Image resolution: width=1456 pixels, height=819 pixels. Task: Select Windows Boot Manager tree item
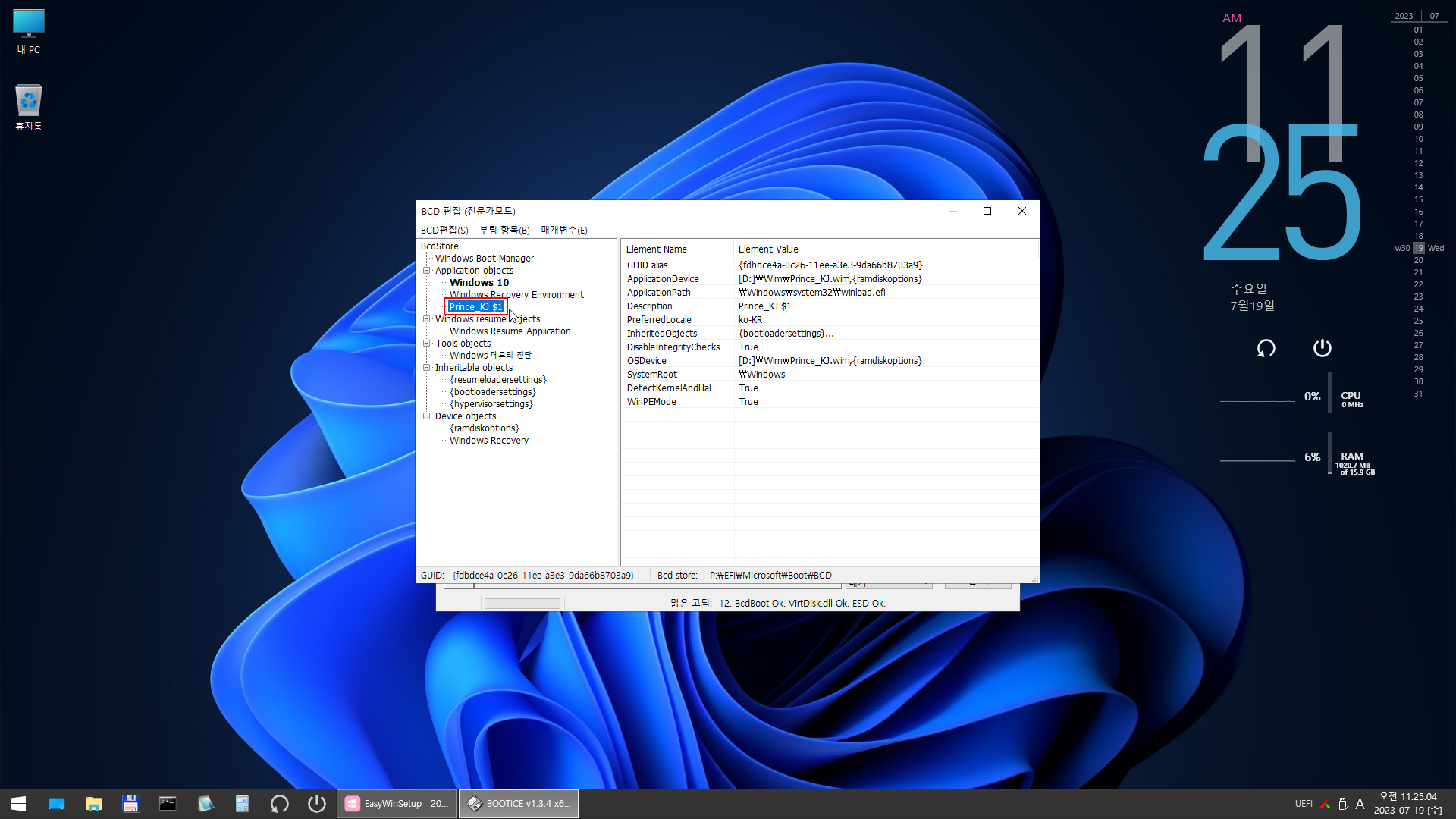point(485,259)
